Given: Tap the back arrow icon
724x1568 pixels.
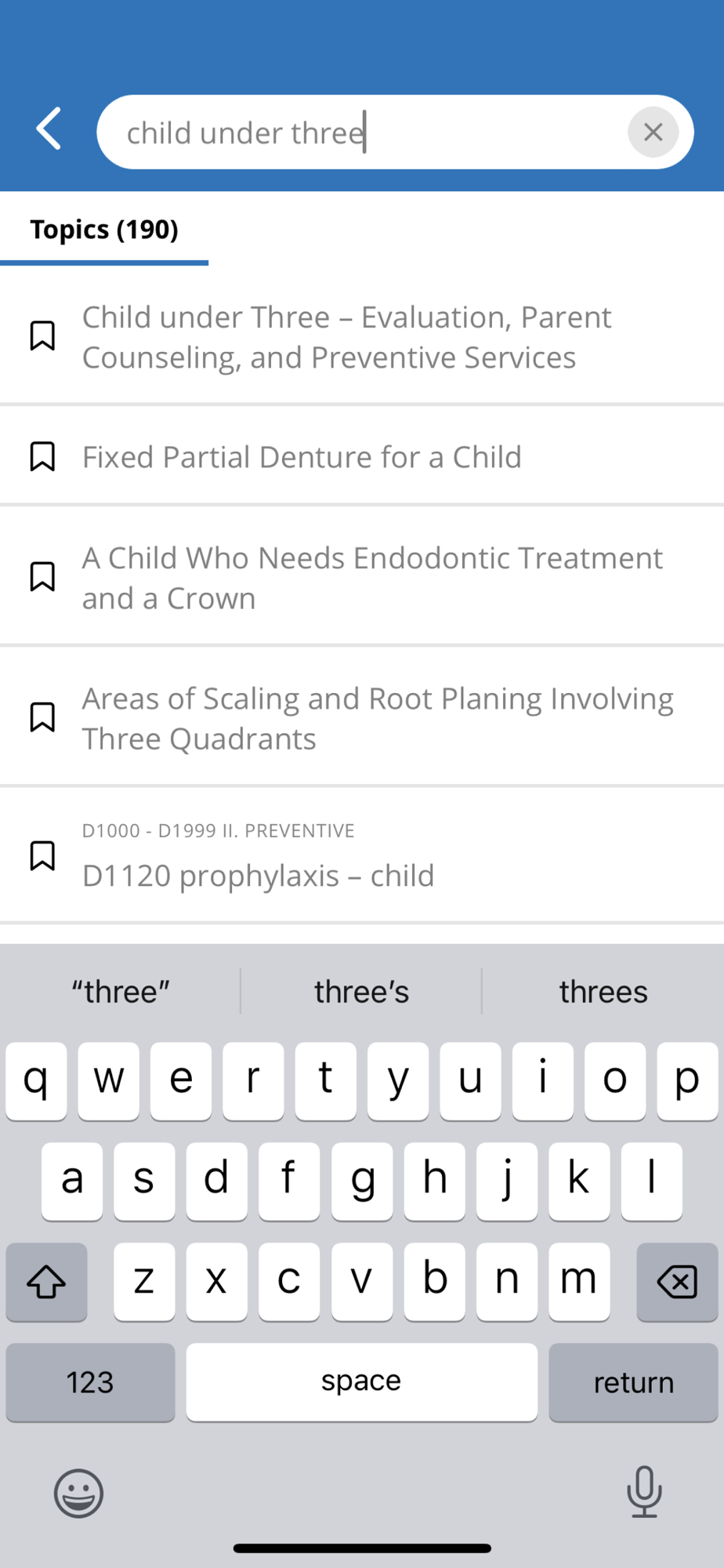Looking at the screenshot, I should tap(49, 129).
